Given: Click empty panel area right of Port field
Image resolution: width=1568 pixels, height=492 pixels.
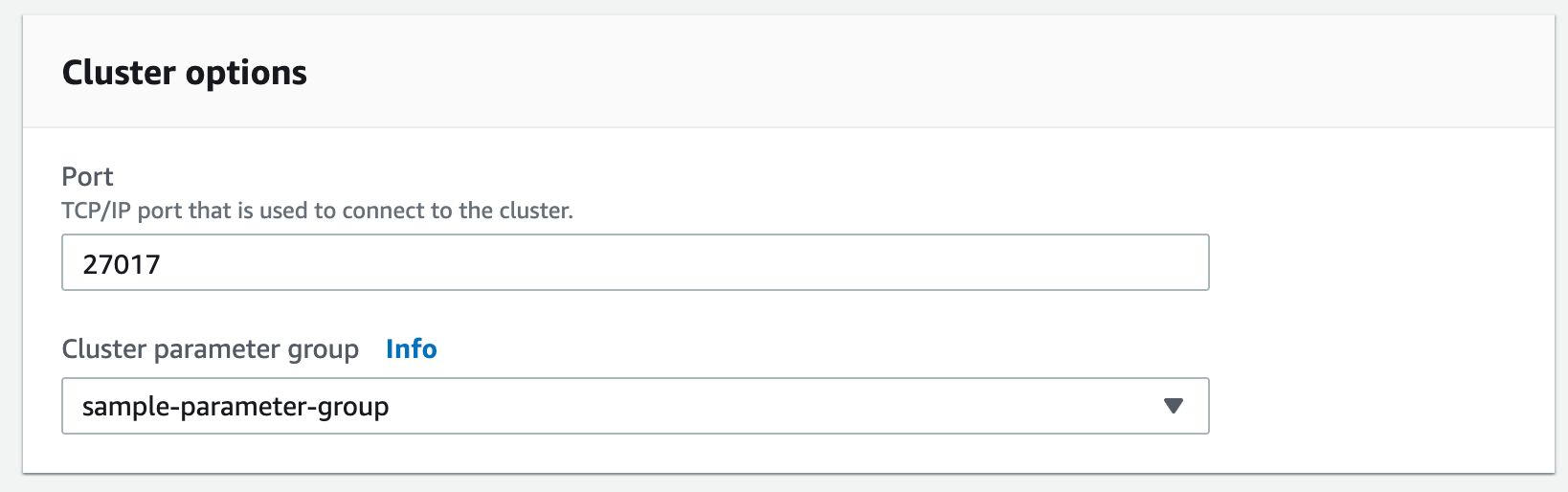Looking at the screenshot, I should pos(1382,262).
